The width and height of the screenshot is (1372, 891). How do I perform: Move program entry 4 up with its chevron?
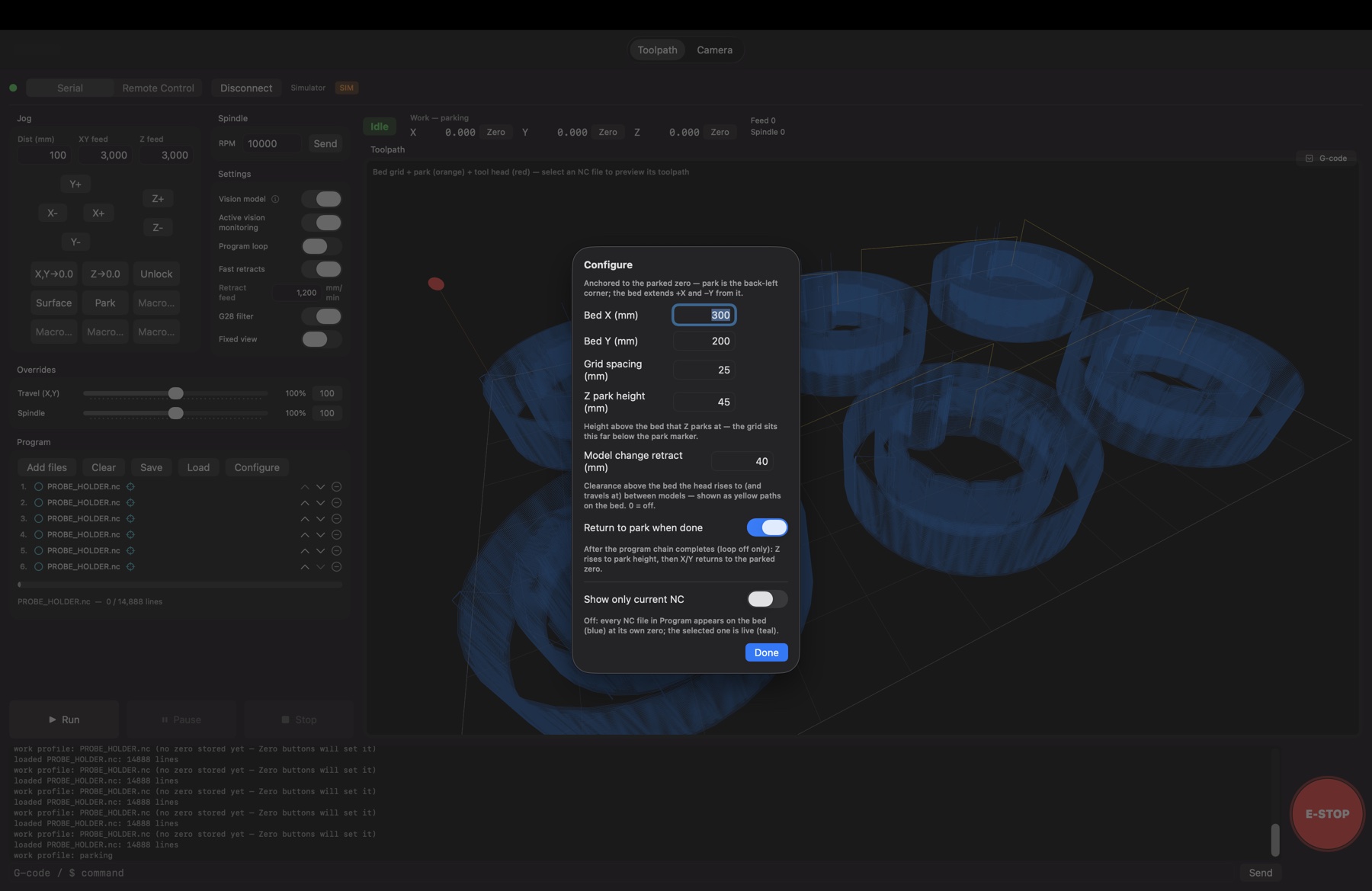click(x=305, y=534)
